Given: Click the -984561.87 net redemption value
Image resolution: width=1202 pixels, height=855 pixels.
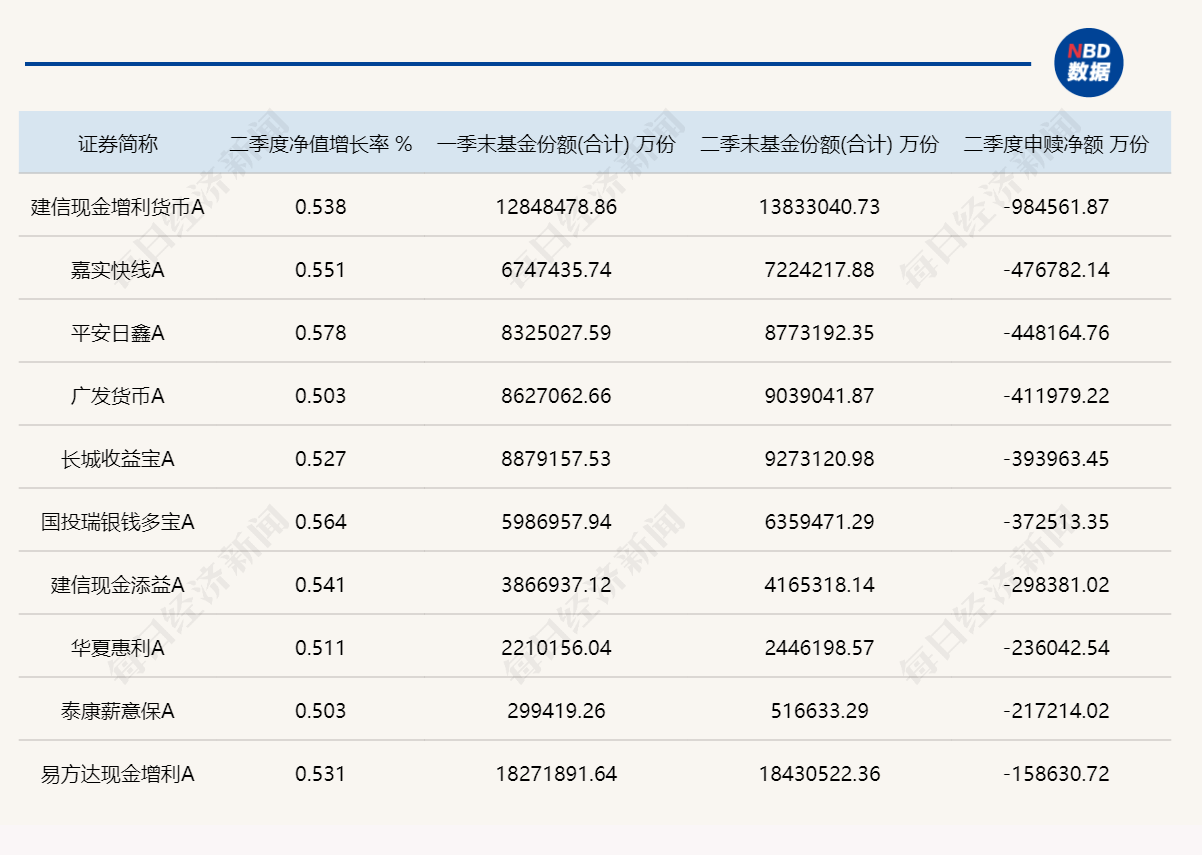Looking at the screenshot, I should click(1056, 207).
